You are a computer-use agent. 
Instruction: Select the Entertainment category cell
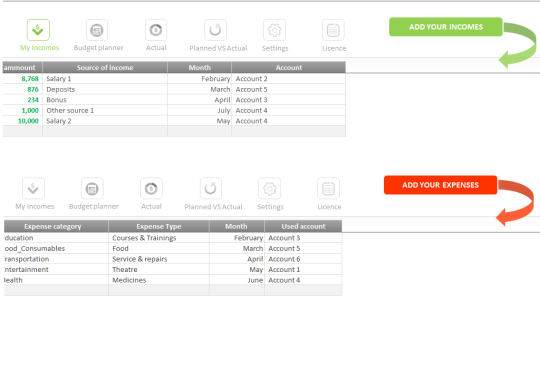pyautogui.click(x=56, y=269)
